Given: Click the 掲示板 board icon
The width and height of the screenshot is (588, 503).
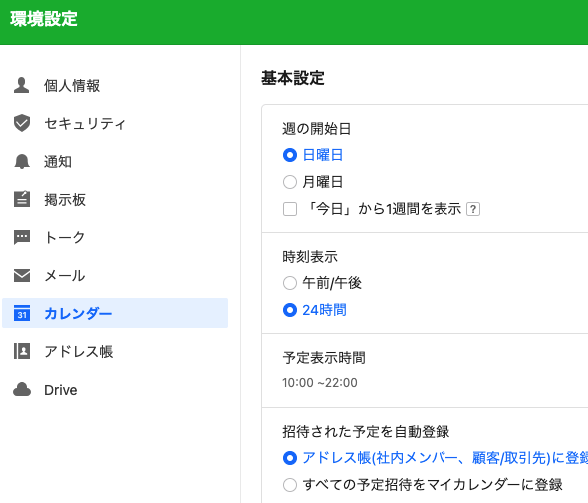Looking at the screenshot, I should [x=22, y=199].
